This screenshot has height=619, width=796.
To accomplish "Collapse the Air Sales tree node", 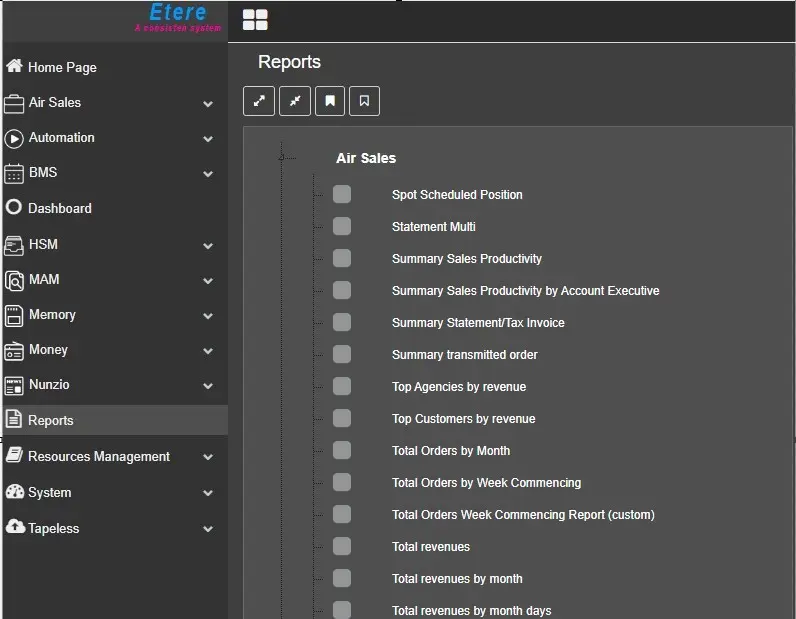I will (x=283, y=157).
